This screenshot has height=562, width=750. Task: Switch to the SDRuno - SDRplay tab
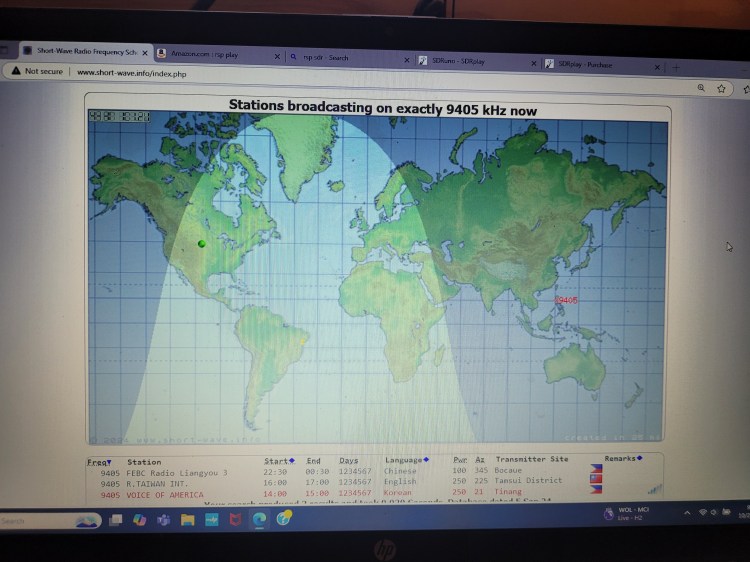pyautogui.click(x=464, y=61)
